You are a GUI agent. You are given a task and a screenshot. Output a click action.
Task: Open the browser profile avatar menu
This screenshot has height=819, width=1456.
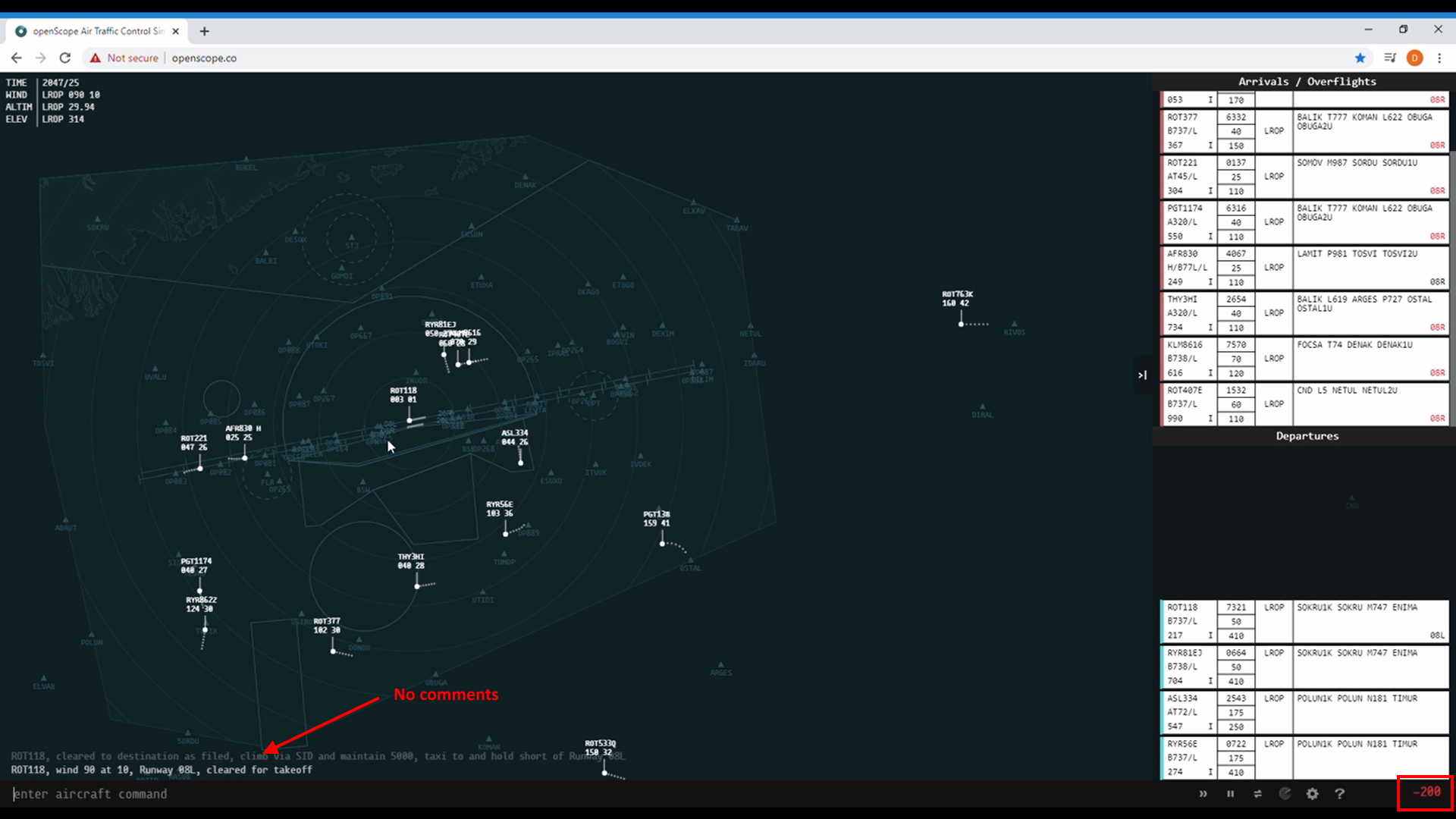pyautogui.click(x=1415, y=58)
